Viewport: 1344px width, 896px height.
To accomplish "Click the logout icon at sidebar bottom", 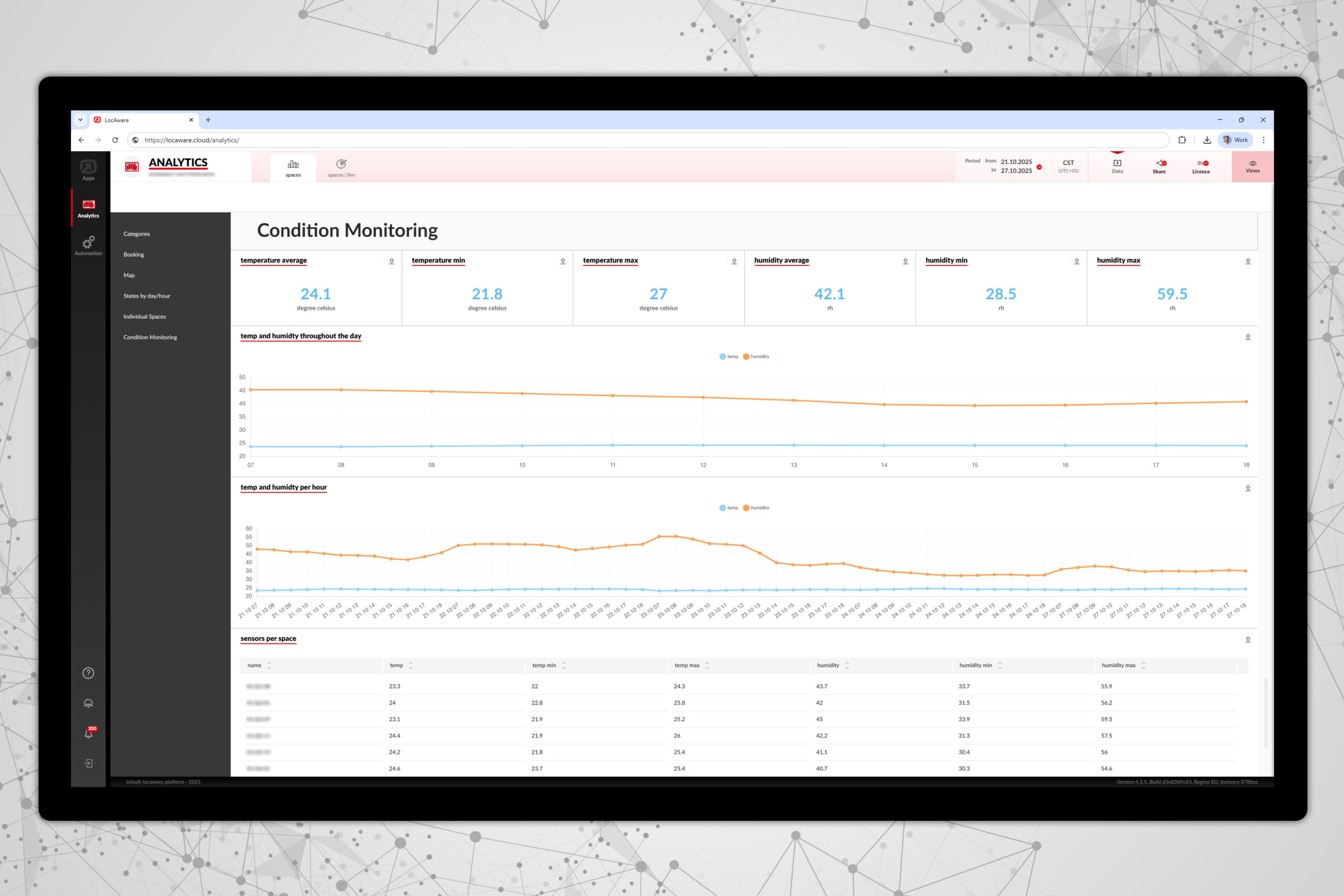I will [88, 763].
